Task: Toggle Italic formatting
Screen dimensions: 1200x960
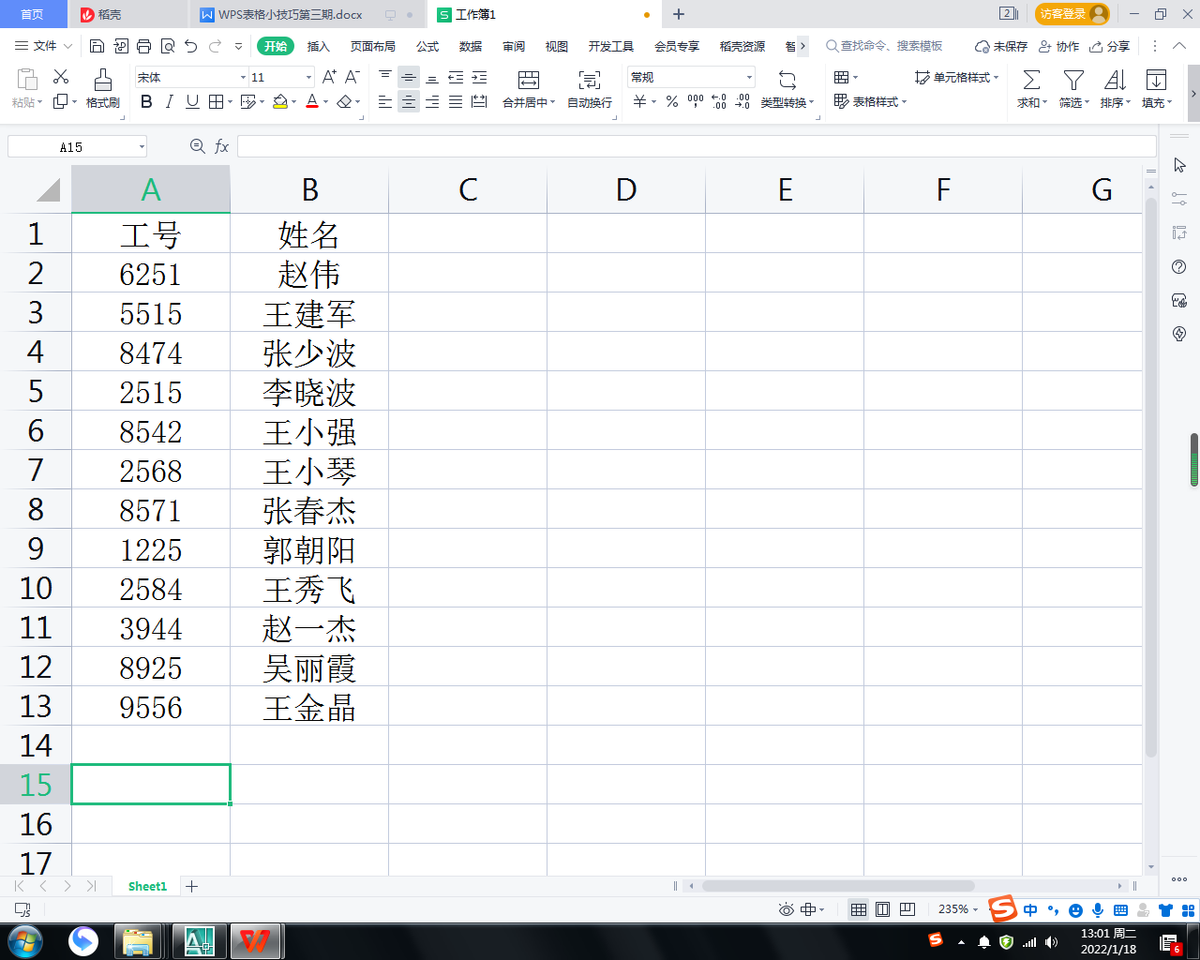Action: pyautogui.click(x=169, y=101)
